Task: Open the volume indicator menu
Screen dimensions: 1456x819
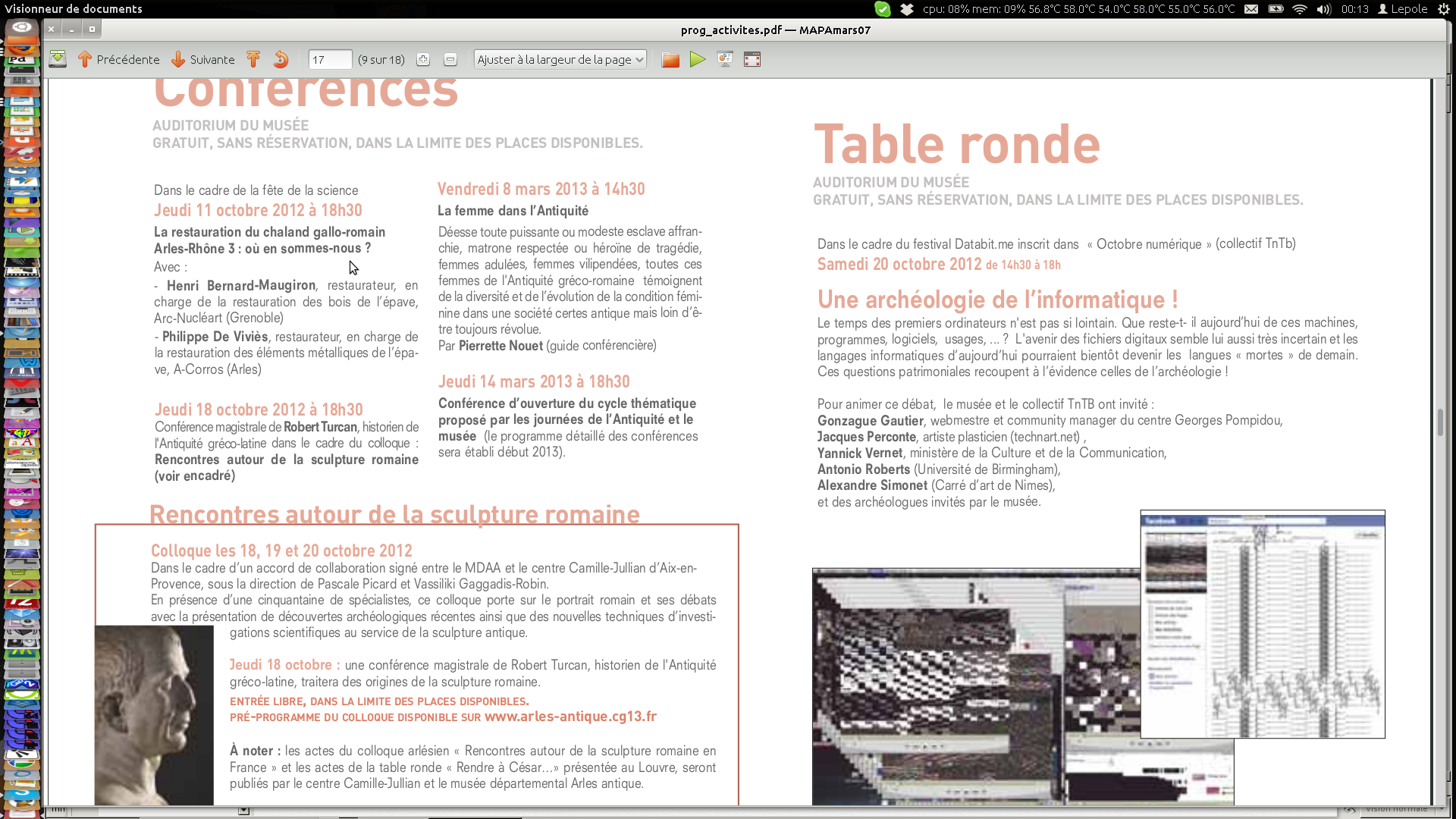Action: click(1324, 9)
